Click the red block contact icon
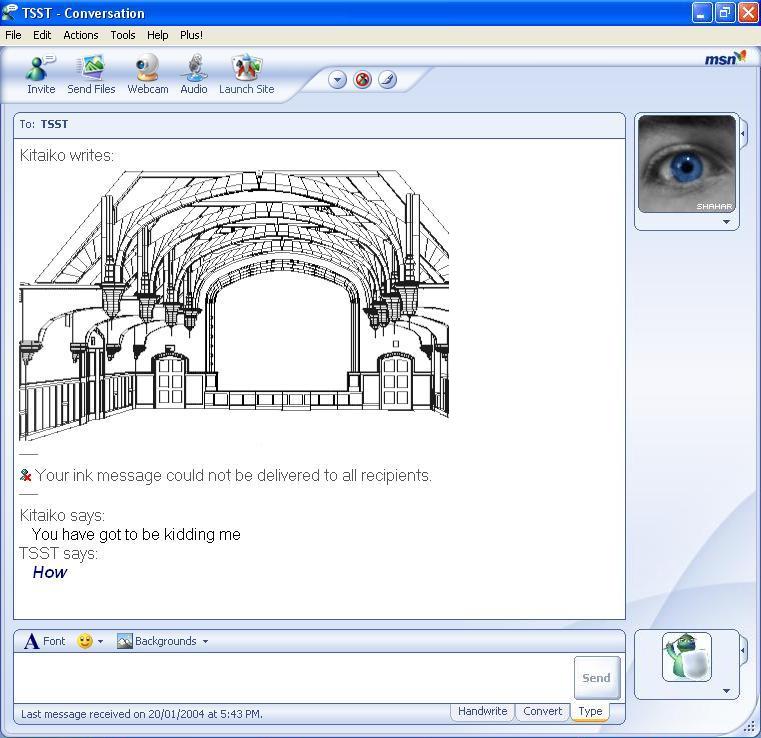The height and width of the screenshot is (738, 761). (362, 80)
